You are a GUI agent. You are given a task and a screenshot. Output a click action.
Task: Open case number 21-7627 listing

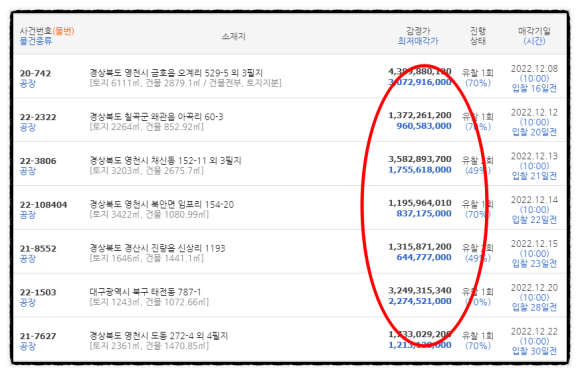click(38, 336)
